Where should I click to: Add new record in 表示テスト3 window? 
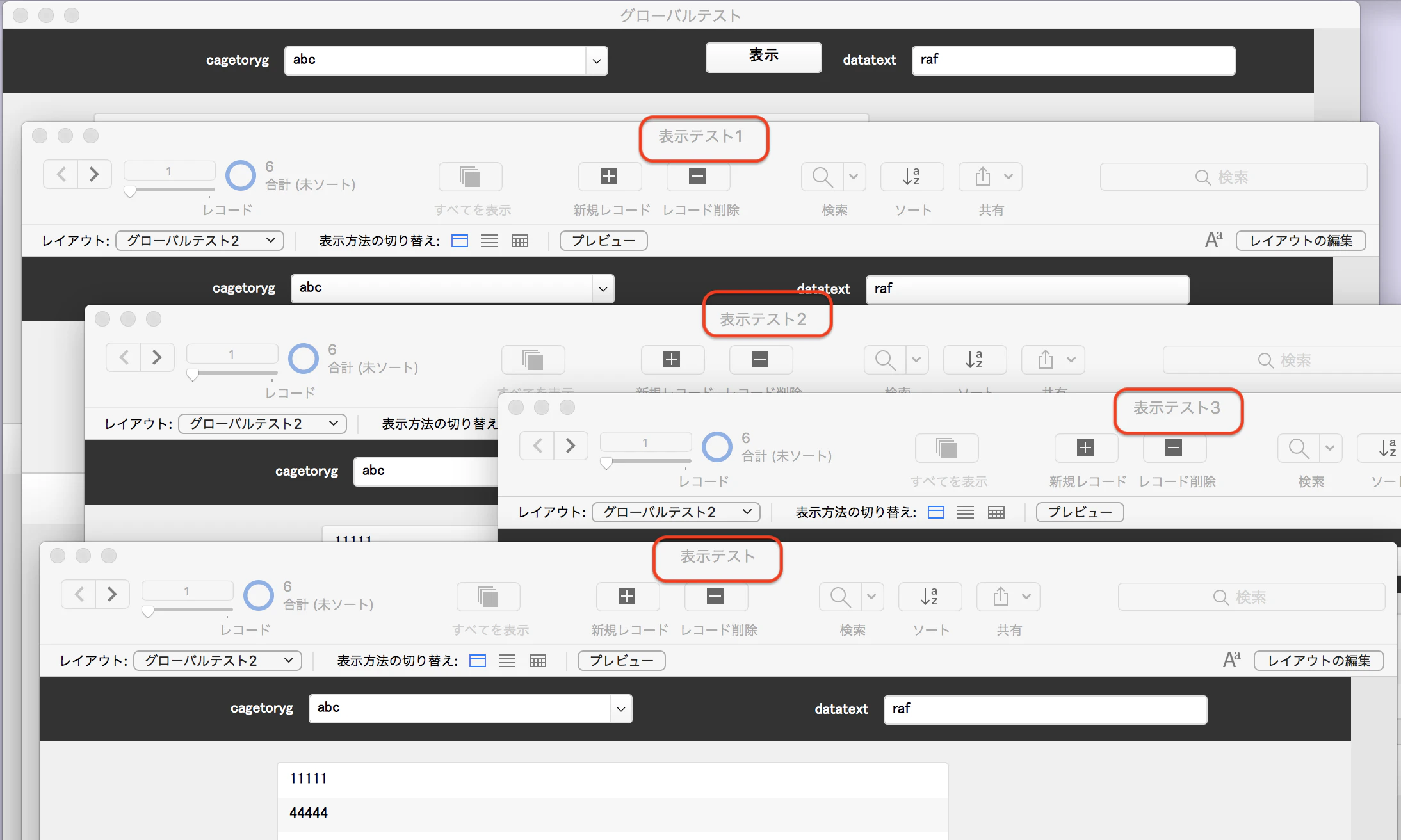point(1085,448)
